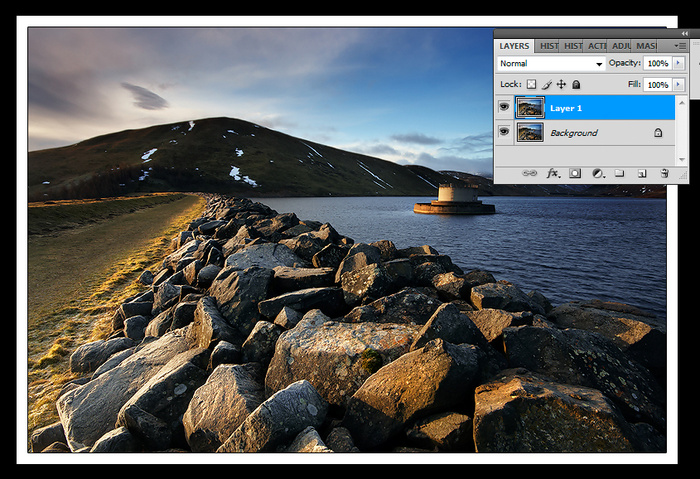Viewport: 700px width, 479px height.
Task: Open the Opacity slider arrow
Action: tap(679, 63)
